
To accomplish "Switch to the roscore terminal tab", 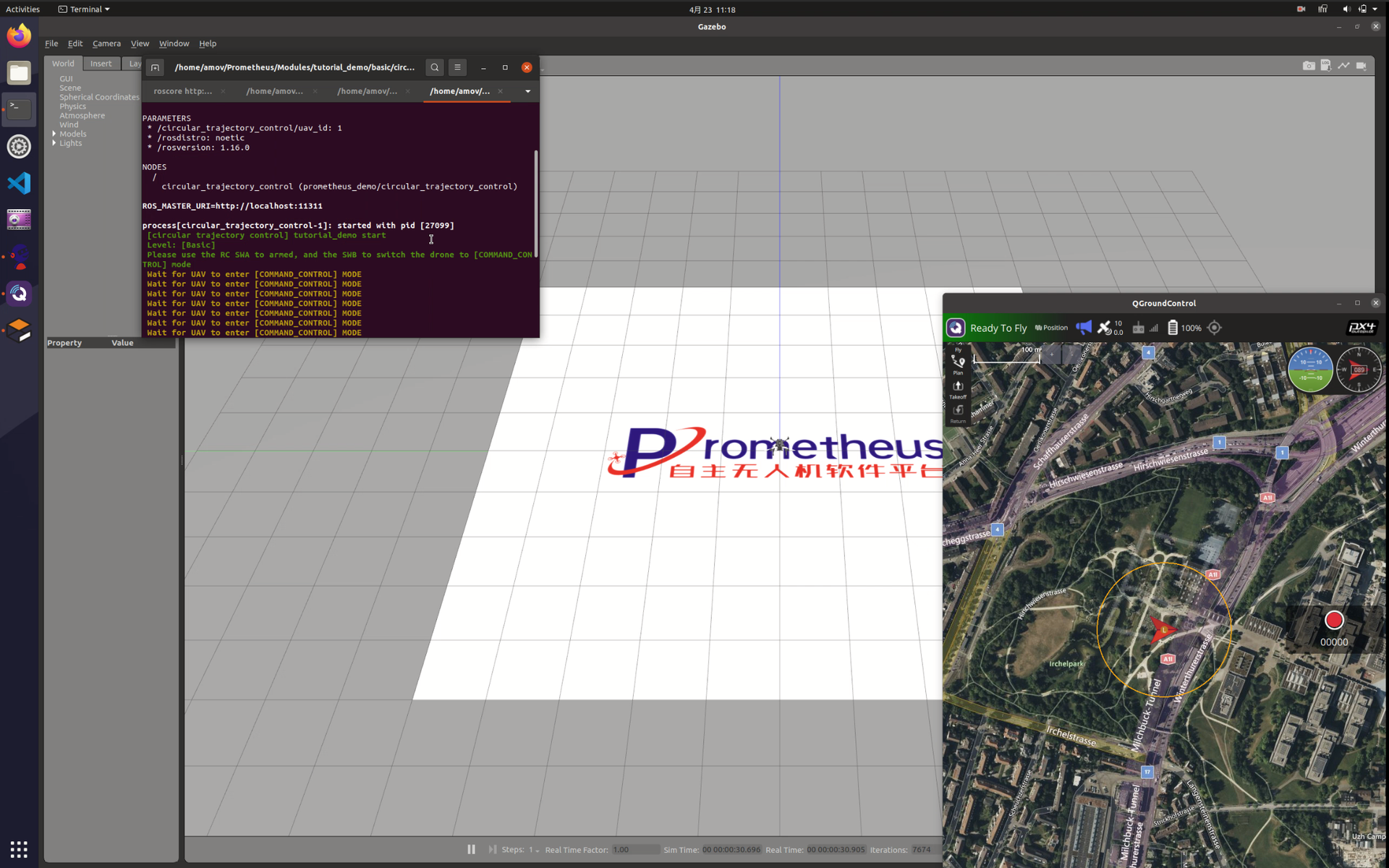I will click(182, 91).
